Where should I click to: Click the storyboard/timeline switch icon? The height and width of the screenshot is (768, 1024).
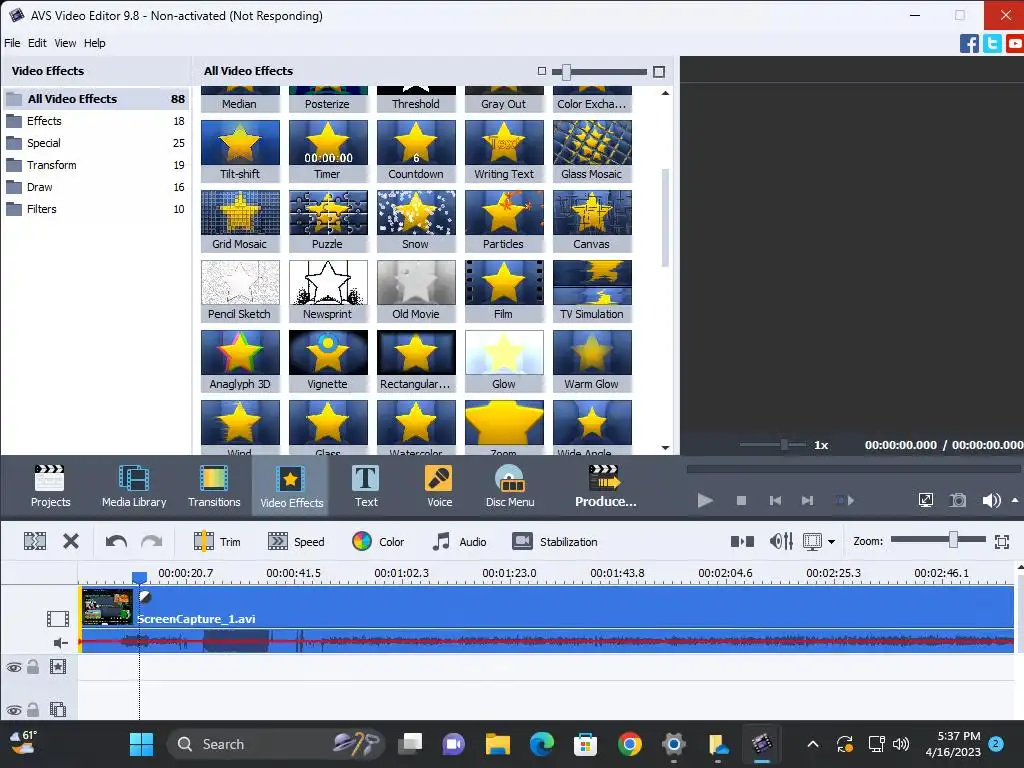[742, 541]
